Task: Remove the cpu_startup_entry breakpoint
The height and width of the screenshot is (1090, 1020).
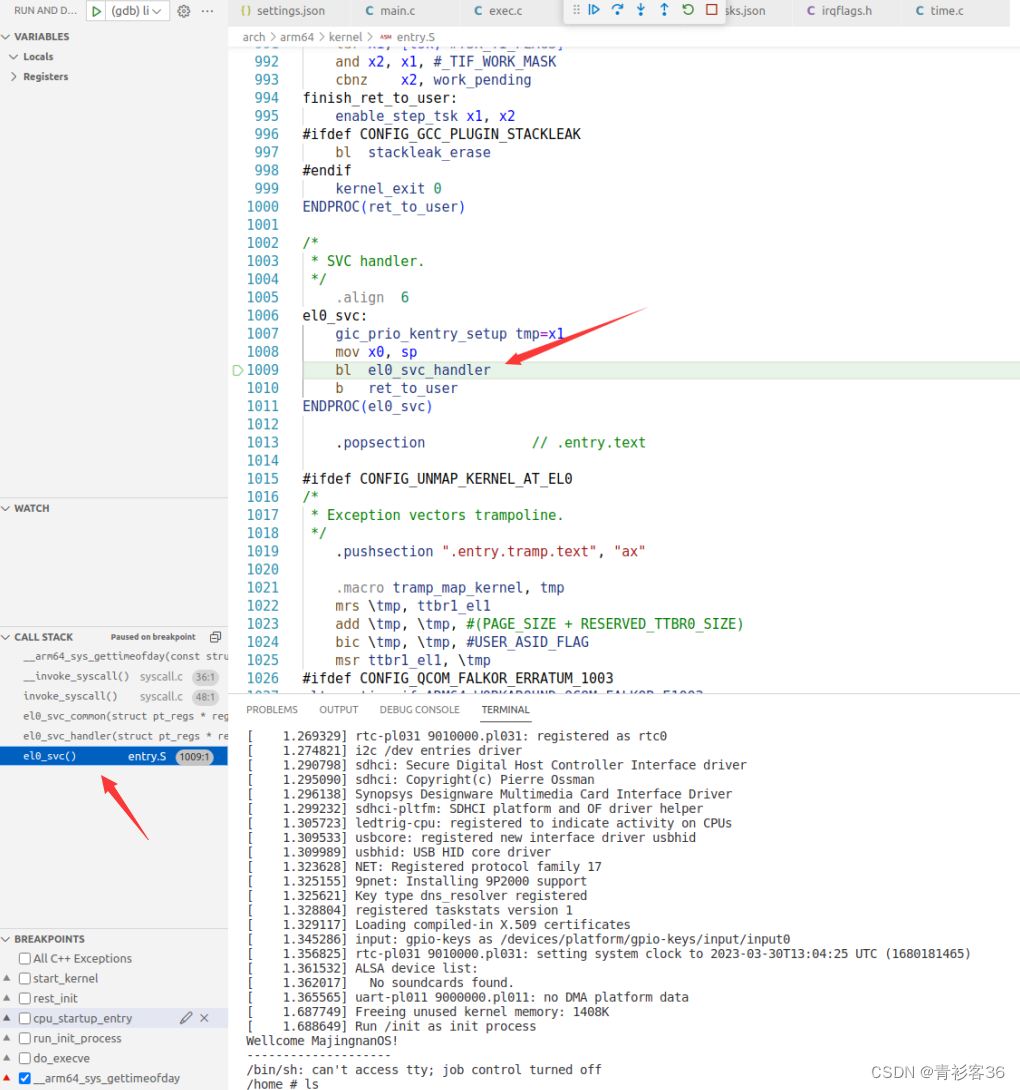Action: point(204,1018)
